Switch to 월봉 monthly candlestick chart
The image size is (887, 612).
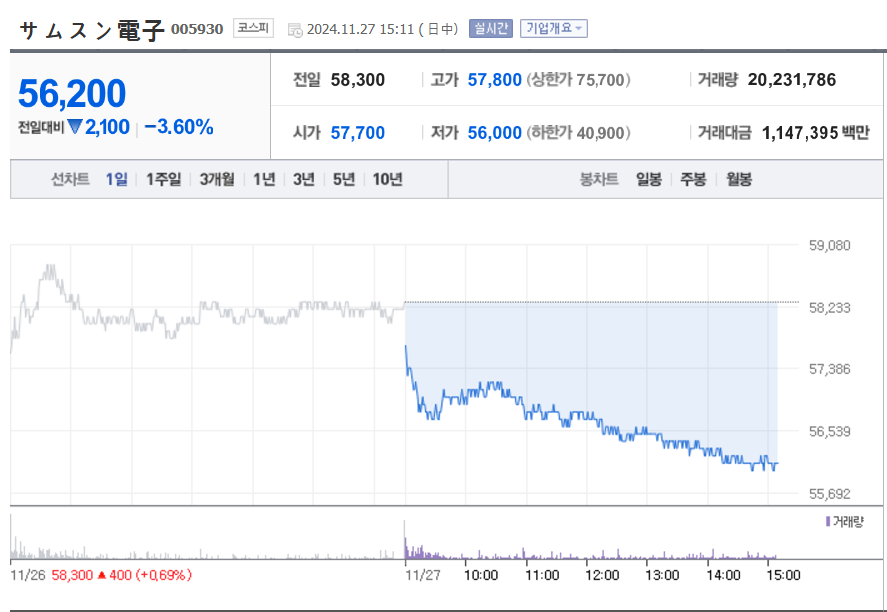tap(739, 180)
